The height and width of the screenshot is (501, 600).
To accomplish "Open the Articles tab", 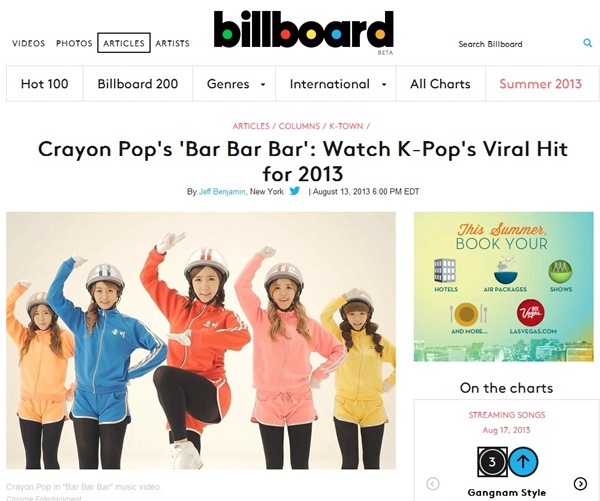I will coord(124,43).
